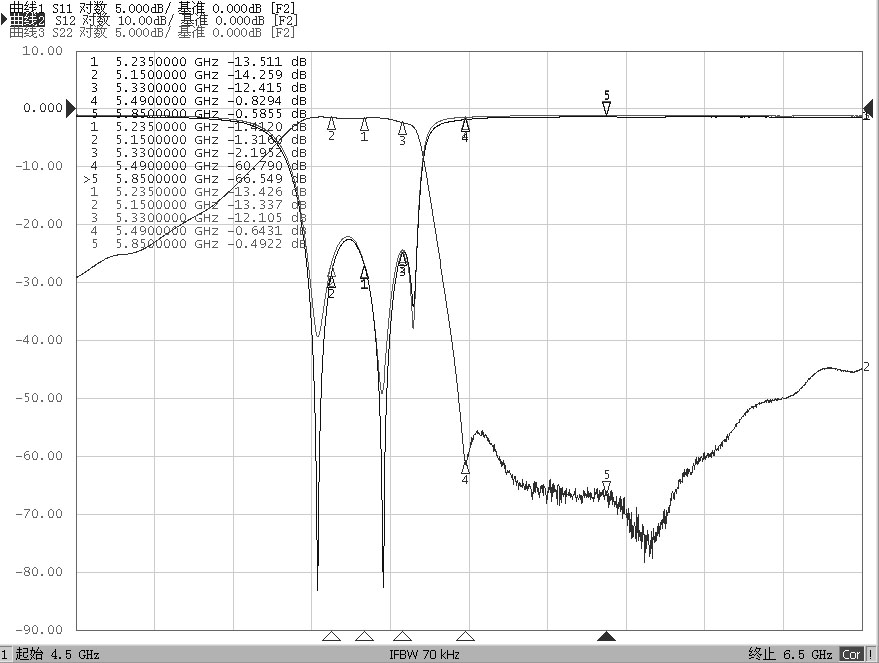Click the right reference position arrow
The width and height of the screenshot is (879, 663).
click(x=870, y=107)
